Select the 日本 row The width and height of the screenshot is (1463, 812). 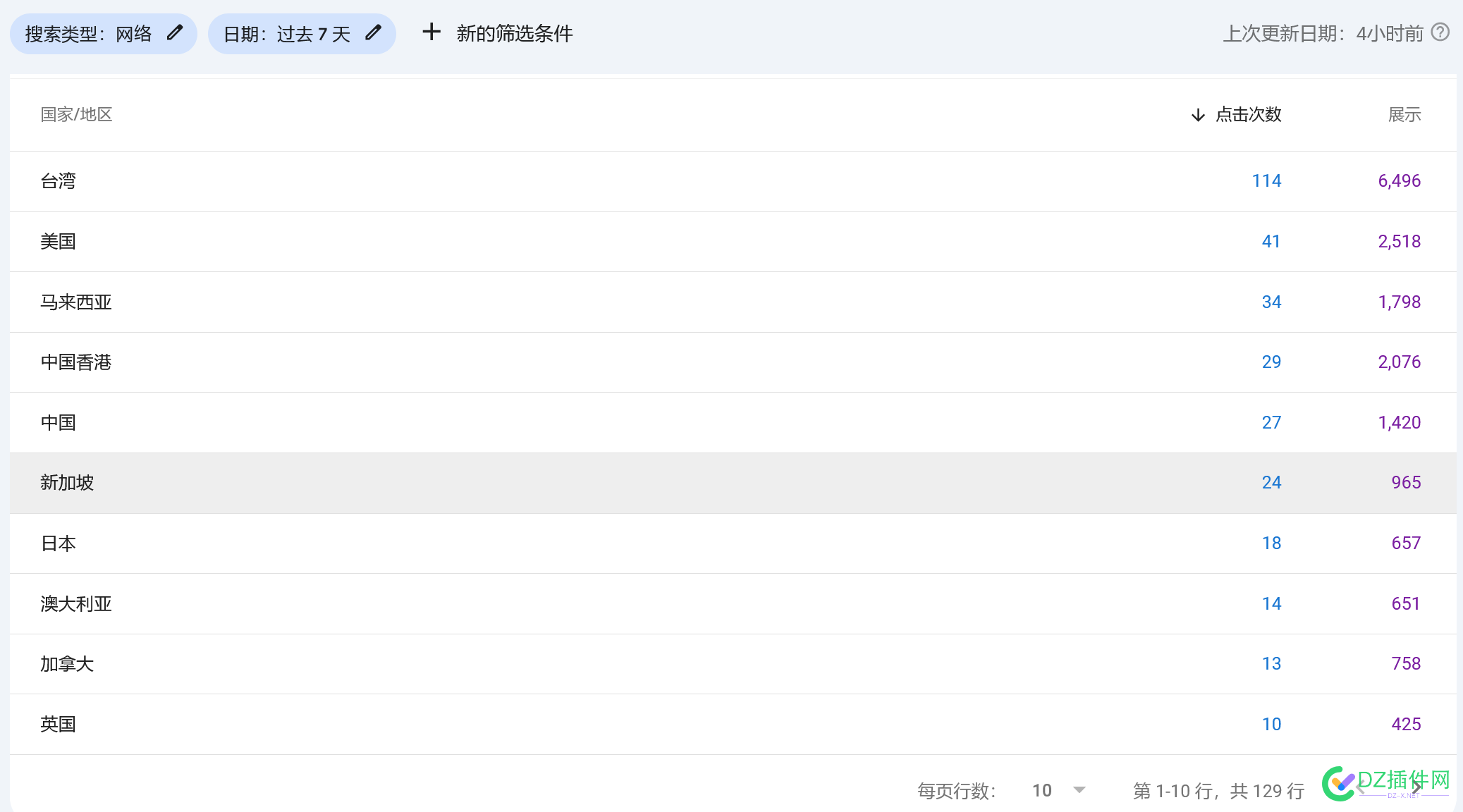(733, 543)
